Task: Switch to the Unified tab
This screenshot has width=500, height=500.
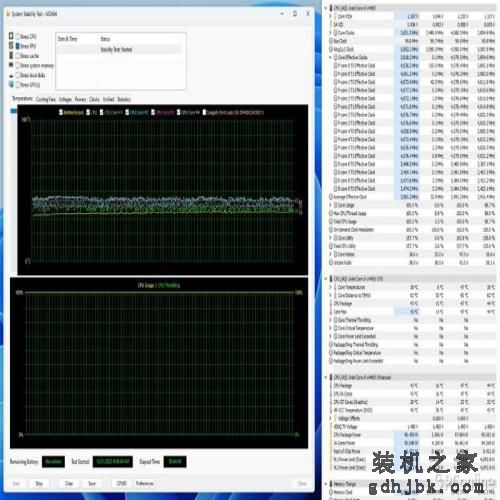Action: tap(108, 99)
